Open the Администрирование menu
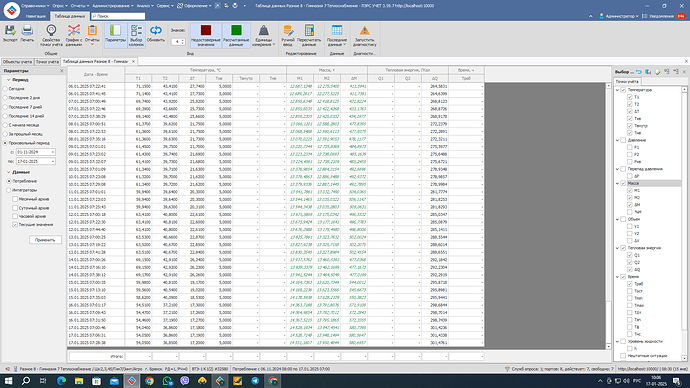The height and width of the screenshot is (388, 690). tap(113, 6)
